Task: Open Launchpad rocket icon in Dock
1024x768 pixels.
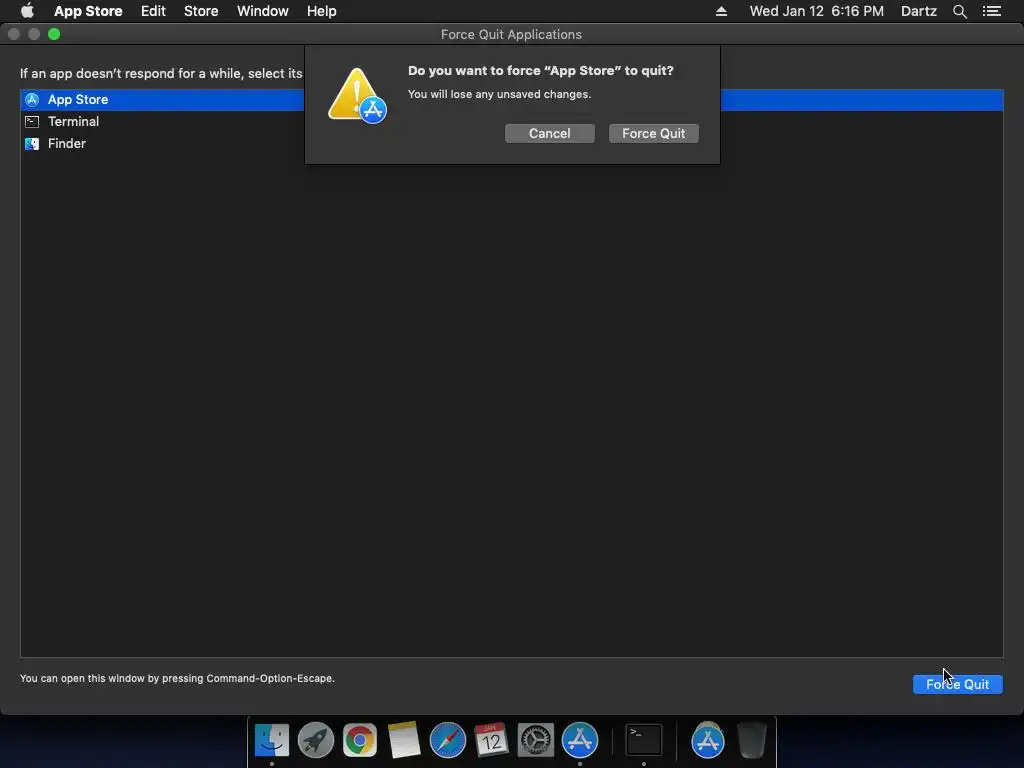Action: (315, 740)
